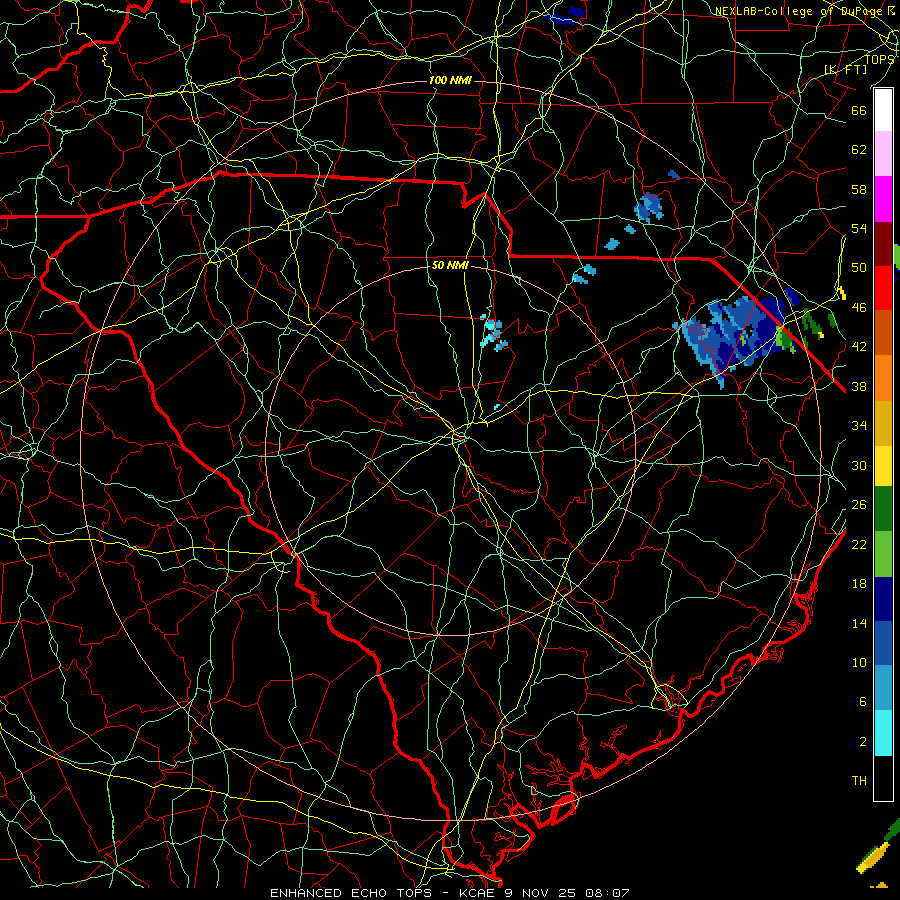The width and height of the screenshot is (900, 900).
Task: Click the 54 value on legend scale
Action: tap(859, 228)
